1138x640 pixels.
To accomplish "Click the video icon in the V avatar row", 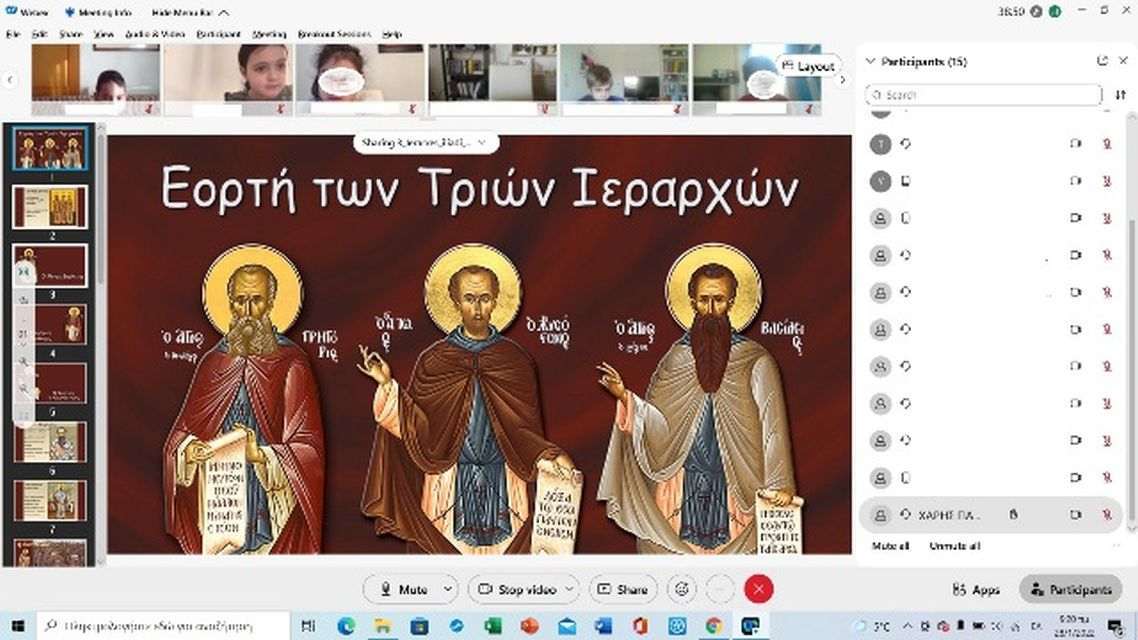I will (1076, 181).
